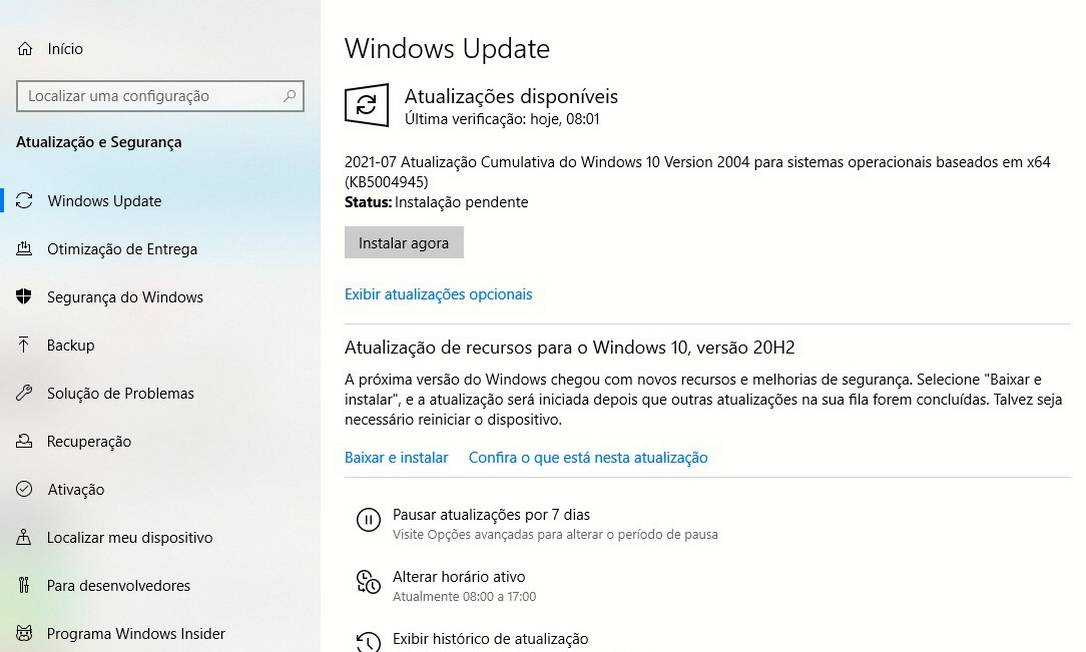1086x652 pixels.
Task: Open Confira o que está nesta atualização
Action: 588,457
